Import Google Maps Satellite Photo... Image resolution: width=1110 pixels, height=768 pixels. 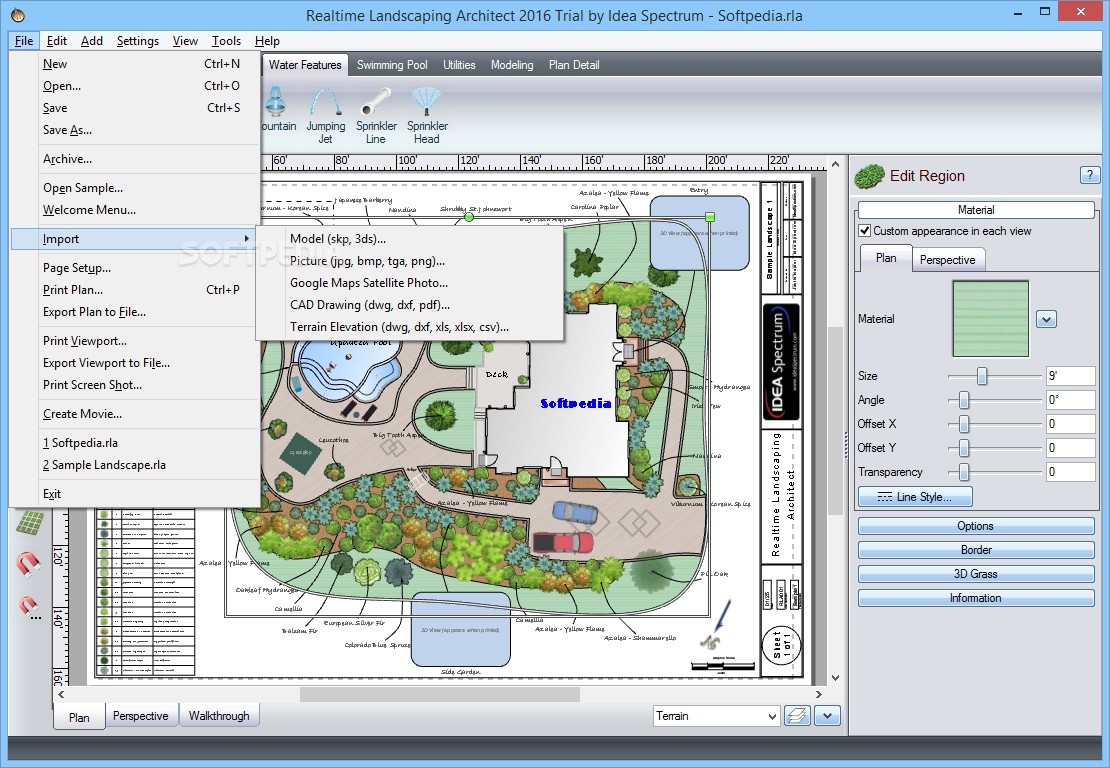[409, 282]
